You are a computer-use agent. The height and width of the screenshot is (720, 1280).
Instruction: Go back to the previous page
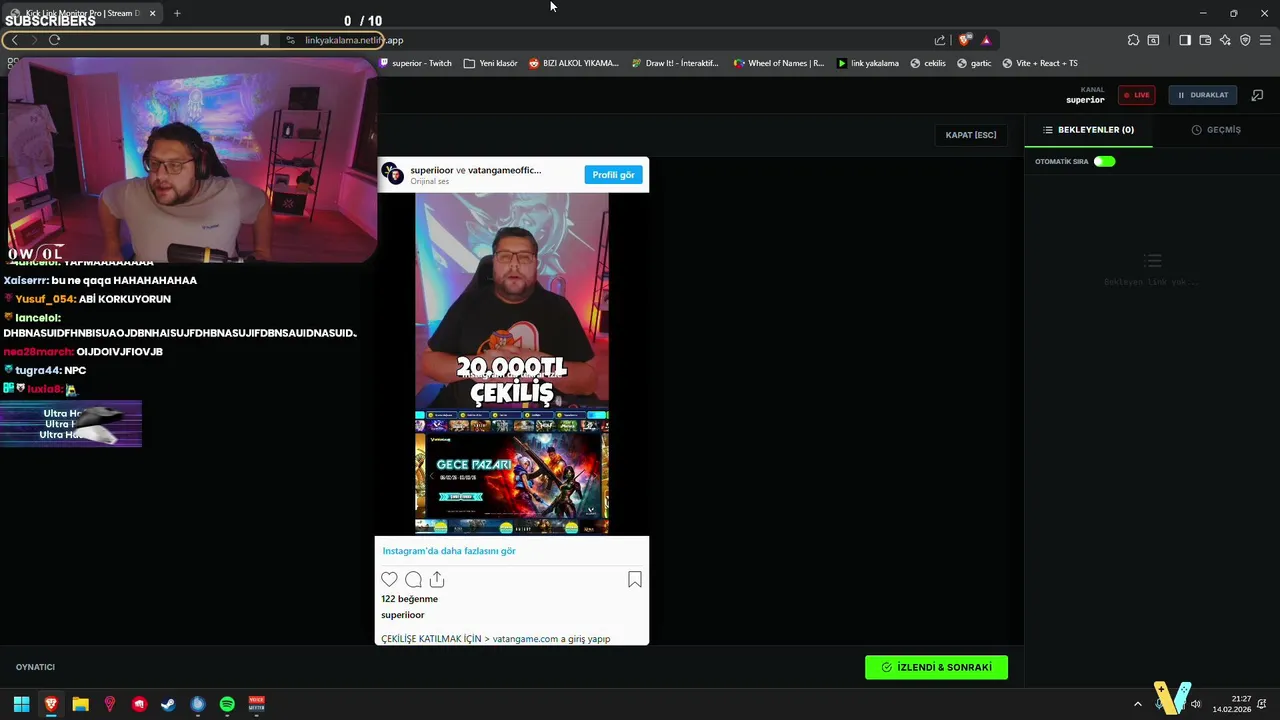pos(14,40)
